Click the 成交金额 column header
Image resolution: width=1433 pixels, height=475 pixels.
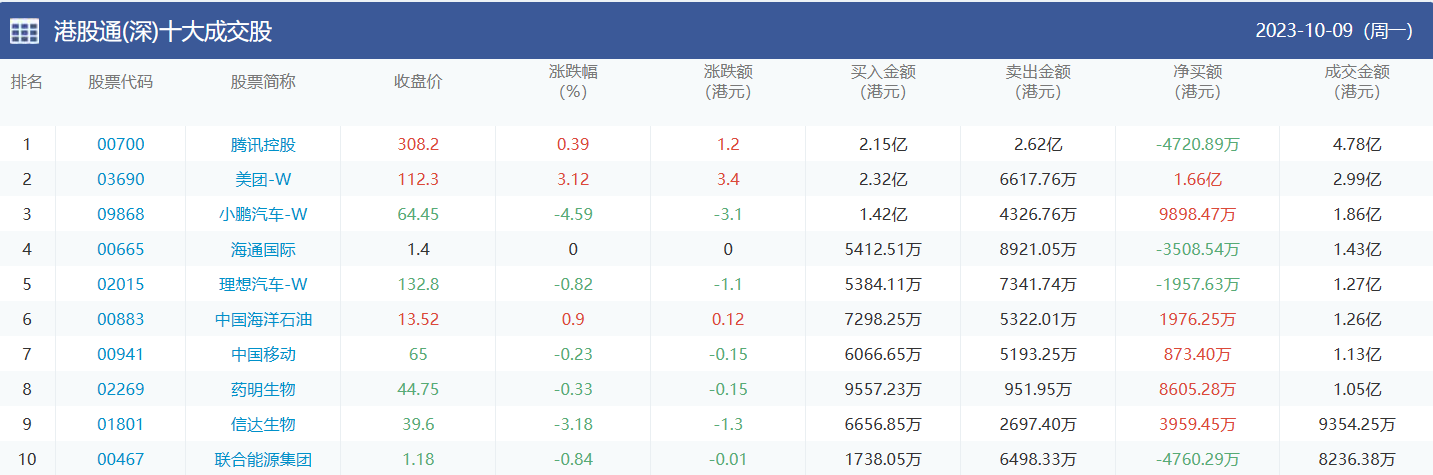click(x=1356, y=82)
